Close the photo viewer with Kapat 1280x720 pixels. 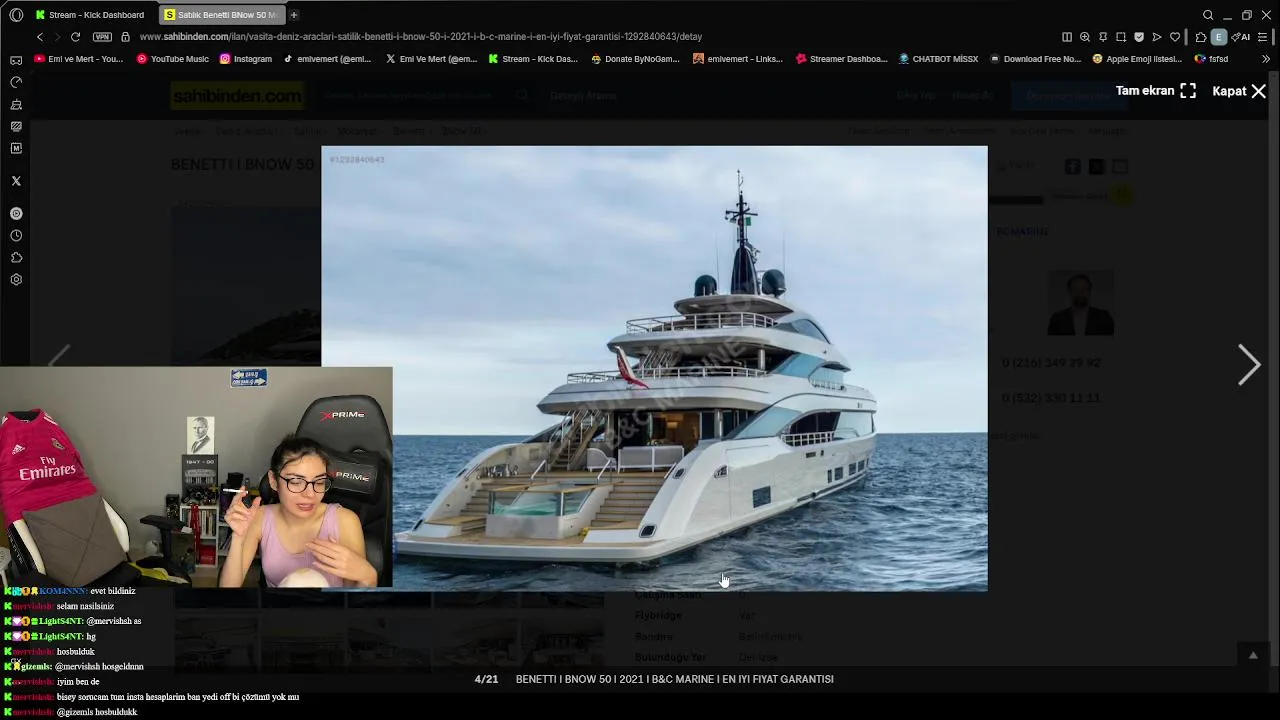pos(1239,91)
